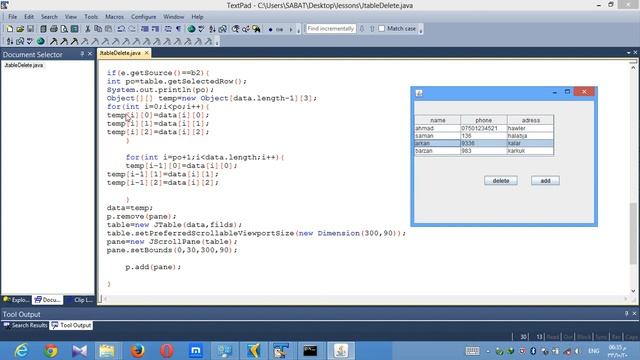Open the File menu
Image resolution: width=640 pixels, height=360 pixels.
(13, 17)
